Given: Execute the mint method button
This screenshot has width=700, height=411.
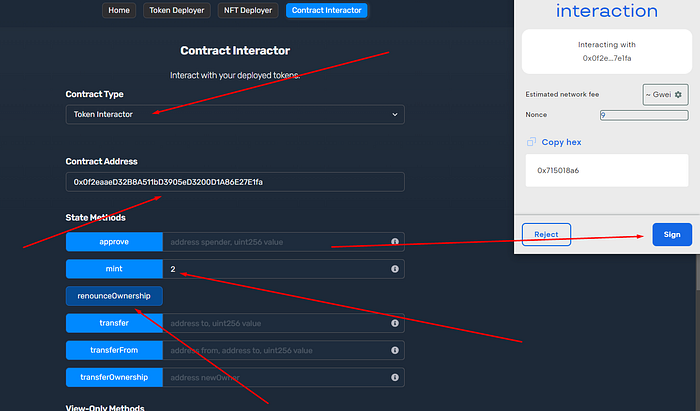Looking at the screenshot, I should click(114, 269).
